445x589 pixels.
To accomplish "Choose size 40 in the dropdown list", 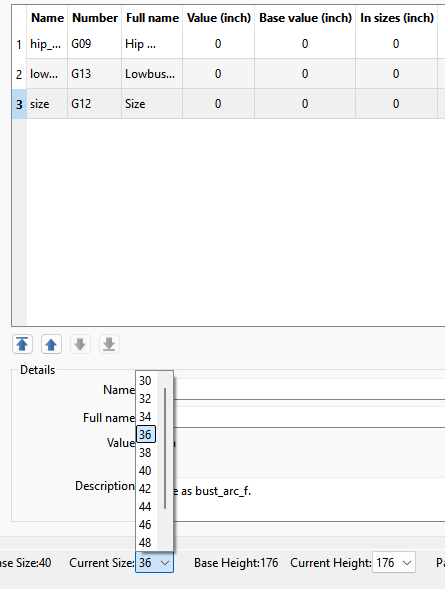I will (x=146, y=471).
